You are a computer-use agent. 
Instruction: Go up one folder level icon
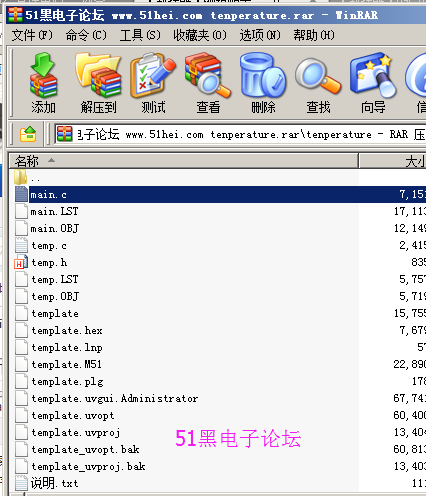pyautogui.click(x=28, y=134)
